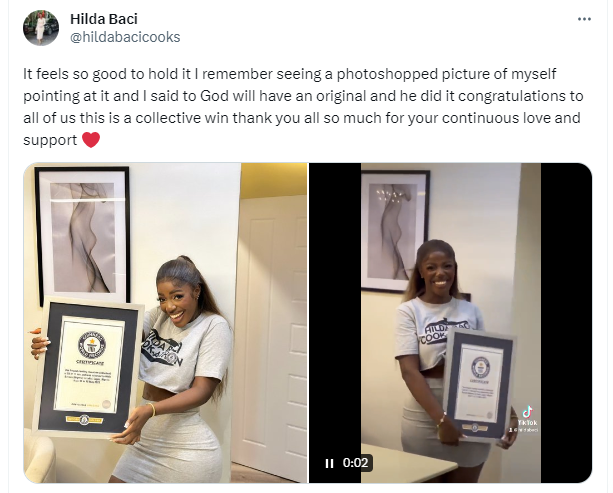This screenshot has height=493, width=613.
Task: Click the TikTok username watermark text
Action: (523, 430)
